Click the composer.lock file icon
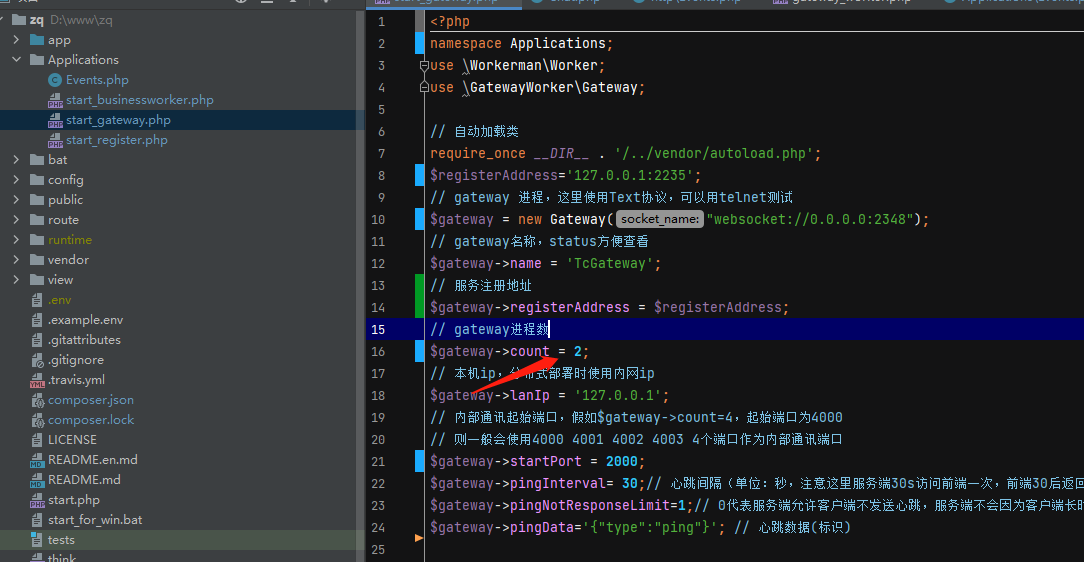Screen dimensions: 1084x562 pyautogui.click(x=37, y=420)
